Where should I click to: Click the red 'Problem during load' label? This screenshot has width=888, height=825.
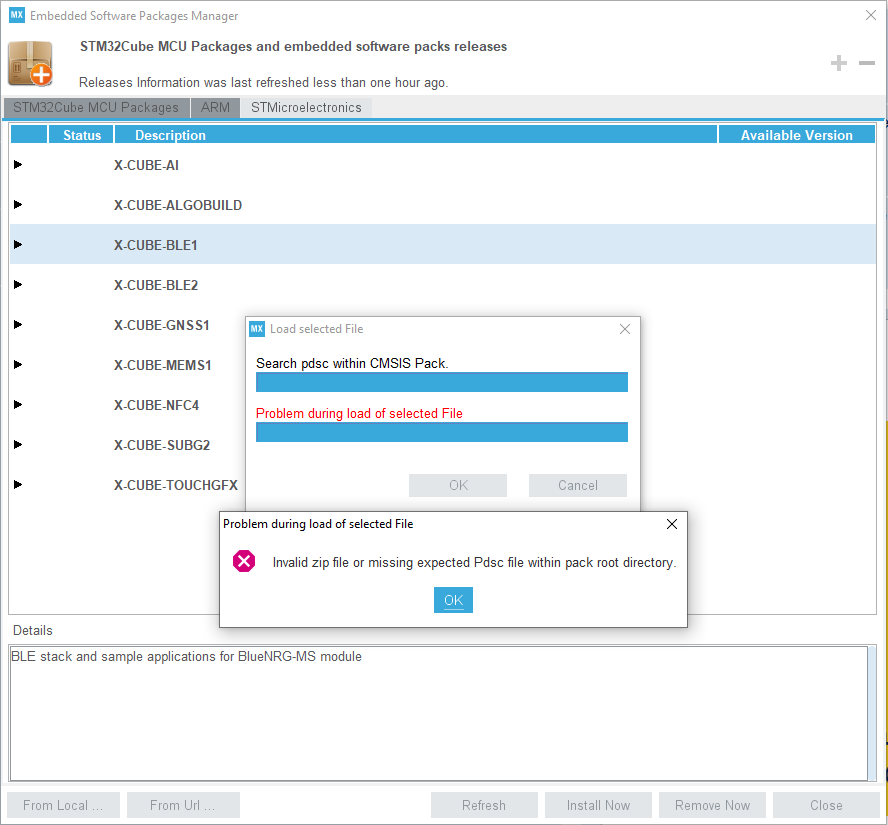click(359, 413)
